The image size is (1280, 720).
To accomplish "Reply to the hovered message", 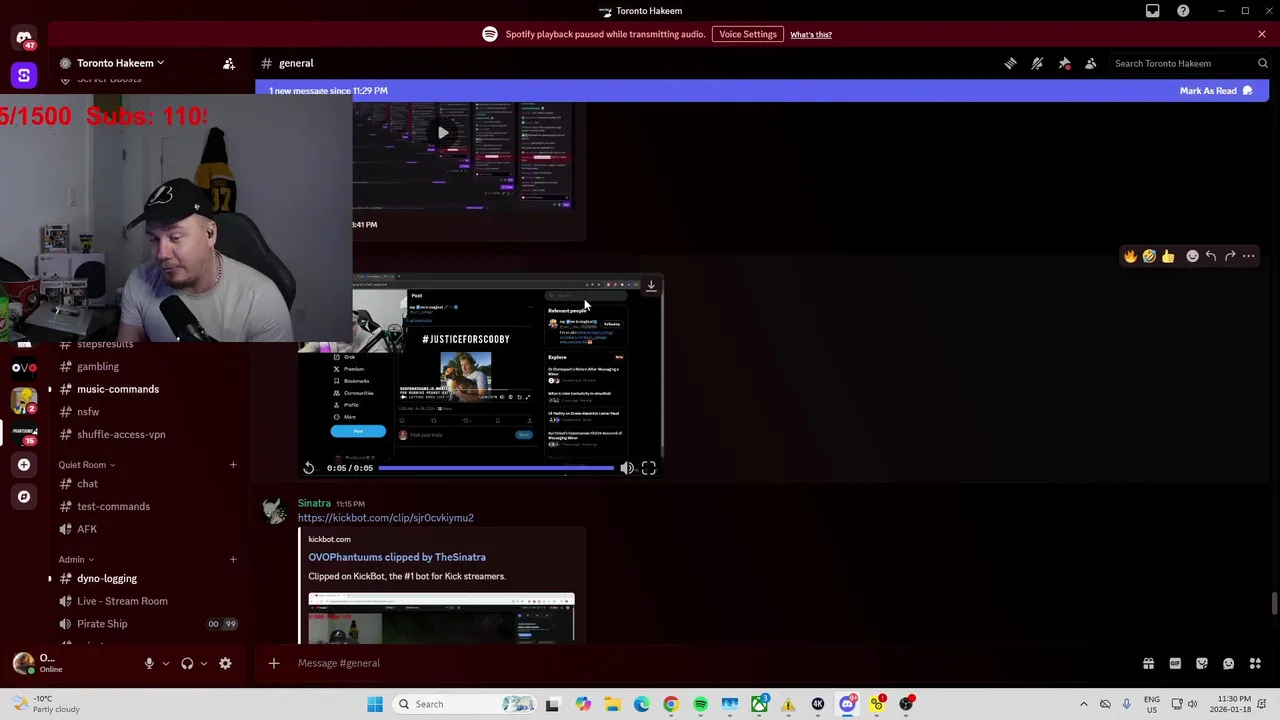I will tap(1211, 257).
